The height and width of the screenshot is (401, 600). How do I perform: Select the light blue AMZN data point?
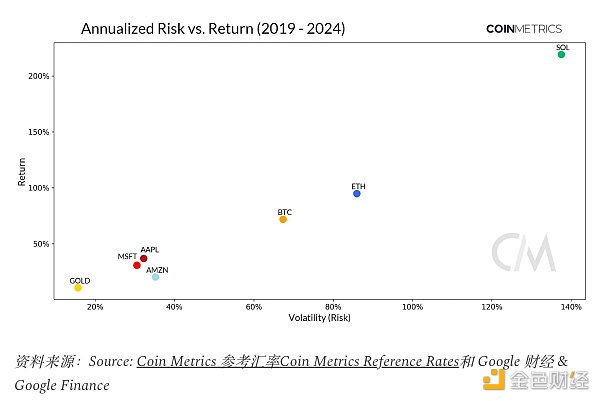tap(155, 277)
